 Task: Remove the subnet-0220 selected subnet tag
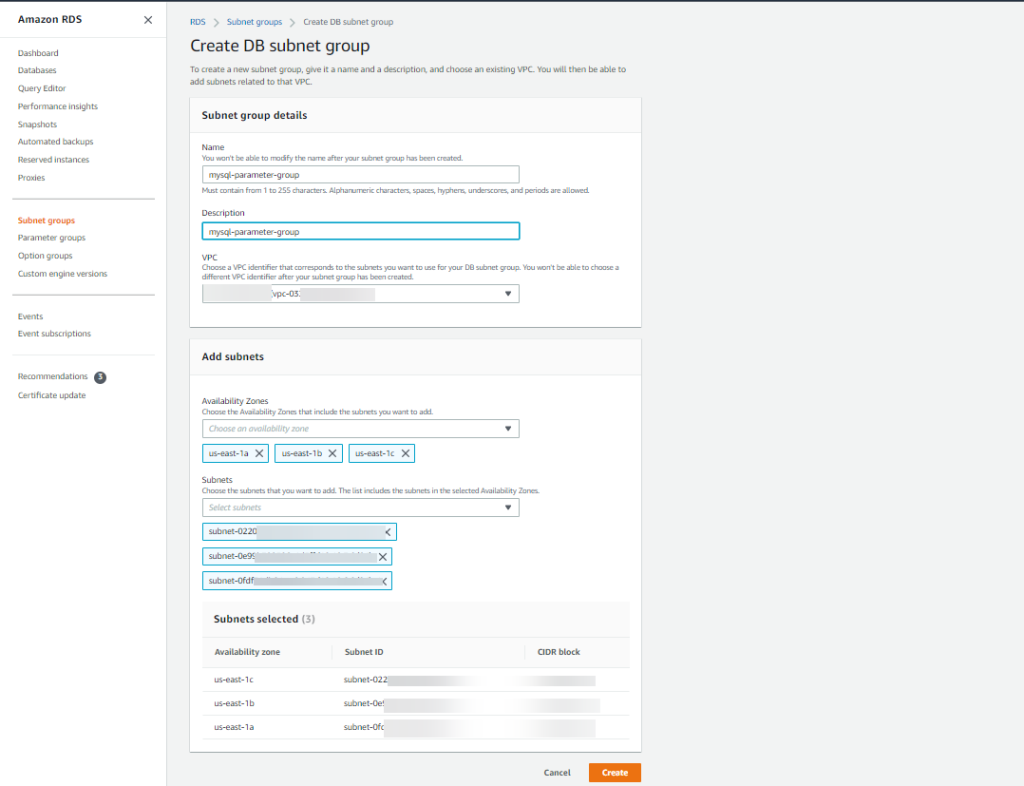(x=388, y=532)
